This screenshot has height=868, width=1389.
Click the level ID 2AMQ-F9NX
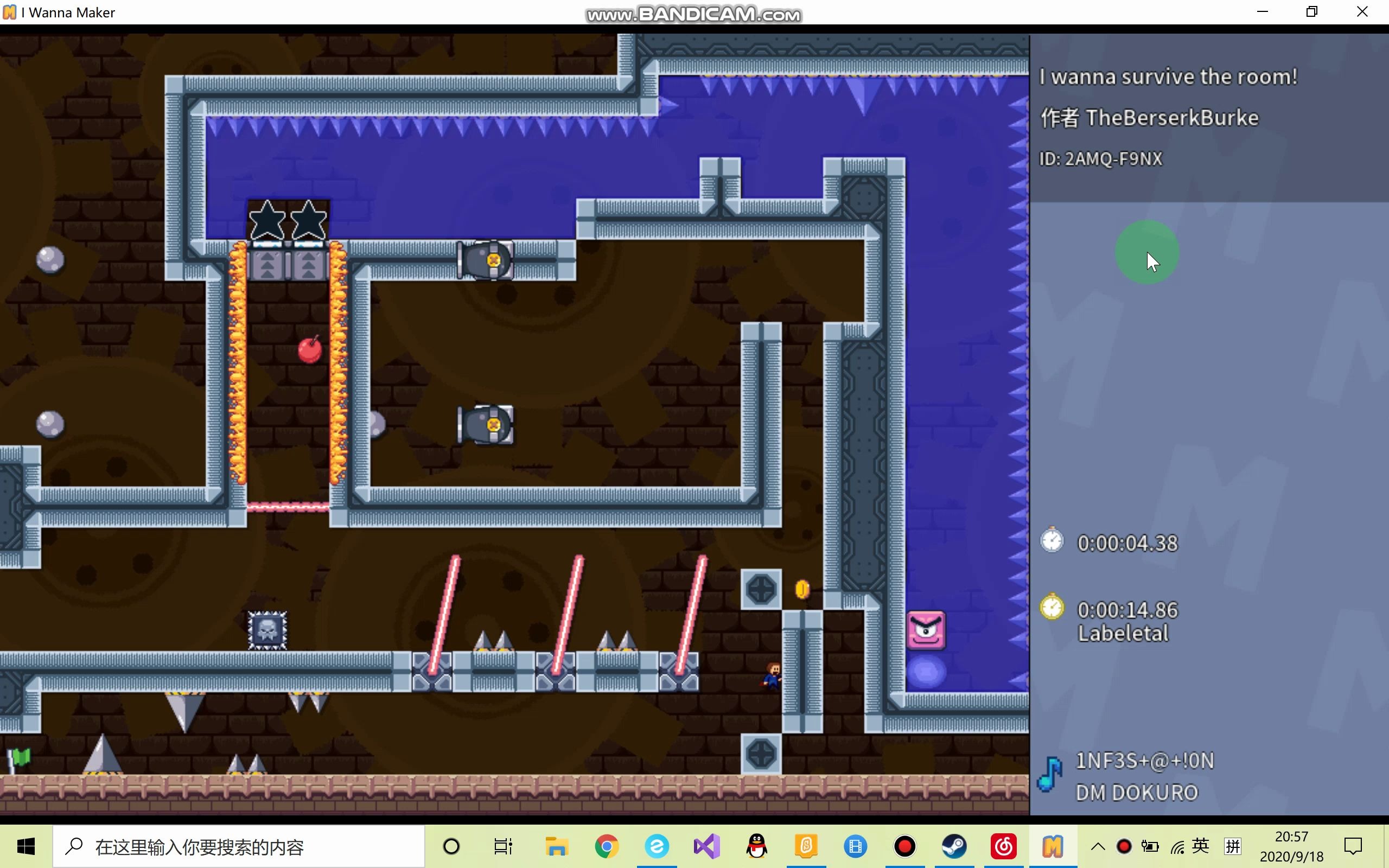tap(1101, 158)
